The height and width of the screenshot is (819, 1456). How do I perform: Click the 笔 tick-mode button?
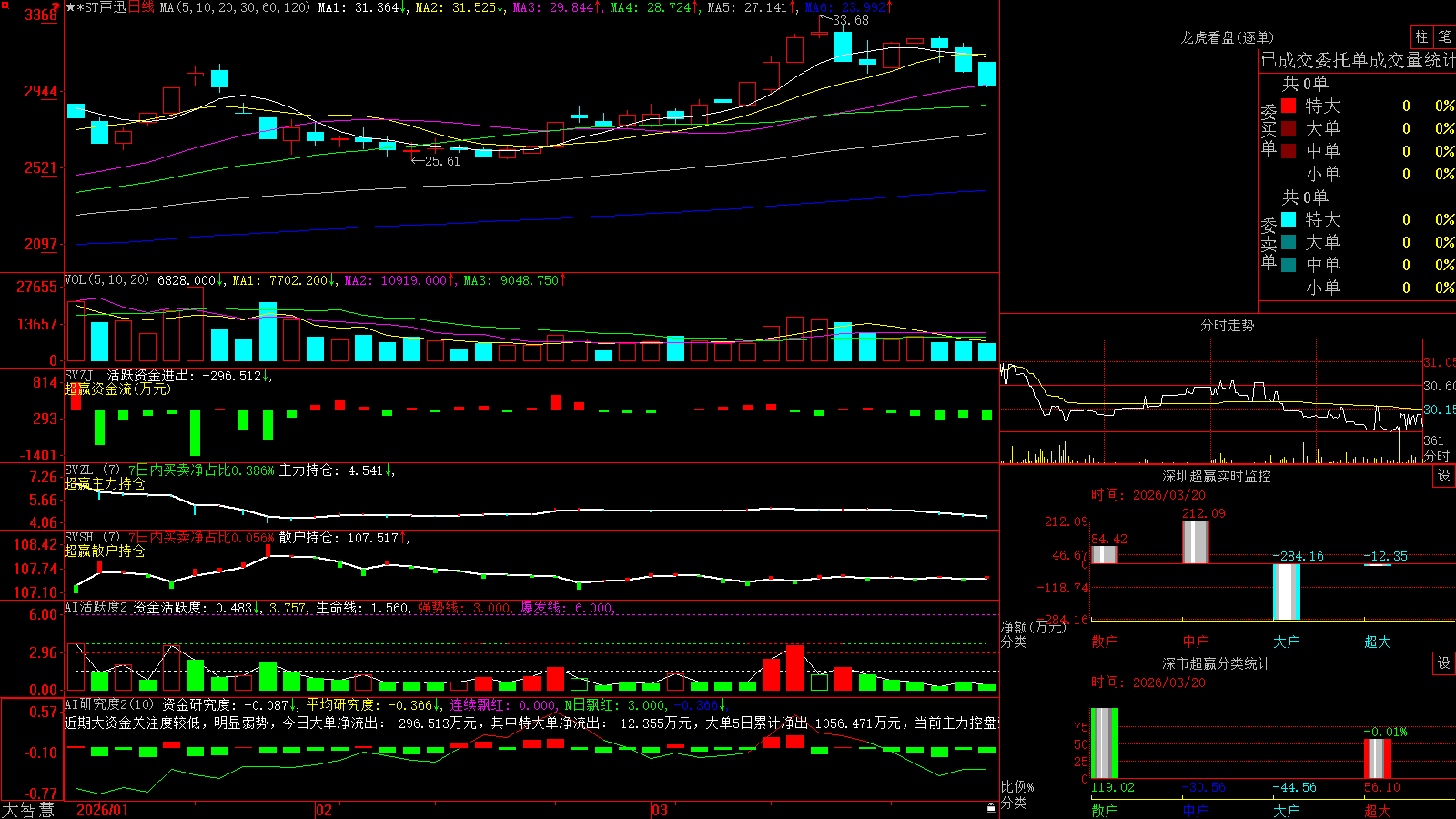point(1444,36)
